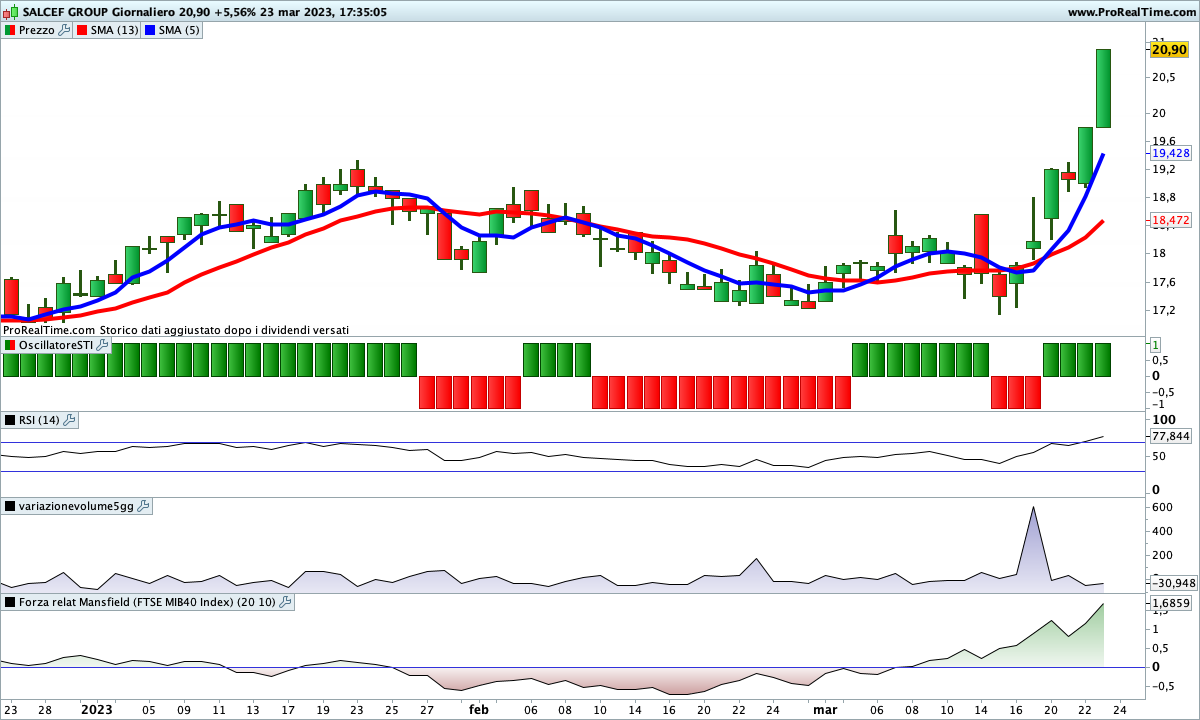1200x720 pixels.
Task: Click the tallest green candle at chart's right edge
Action: [x=1103, y=88]
